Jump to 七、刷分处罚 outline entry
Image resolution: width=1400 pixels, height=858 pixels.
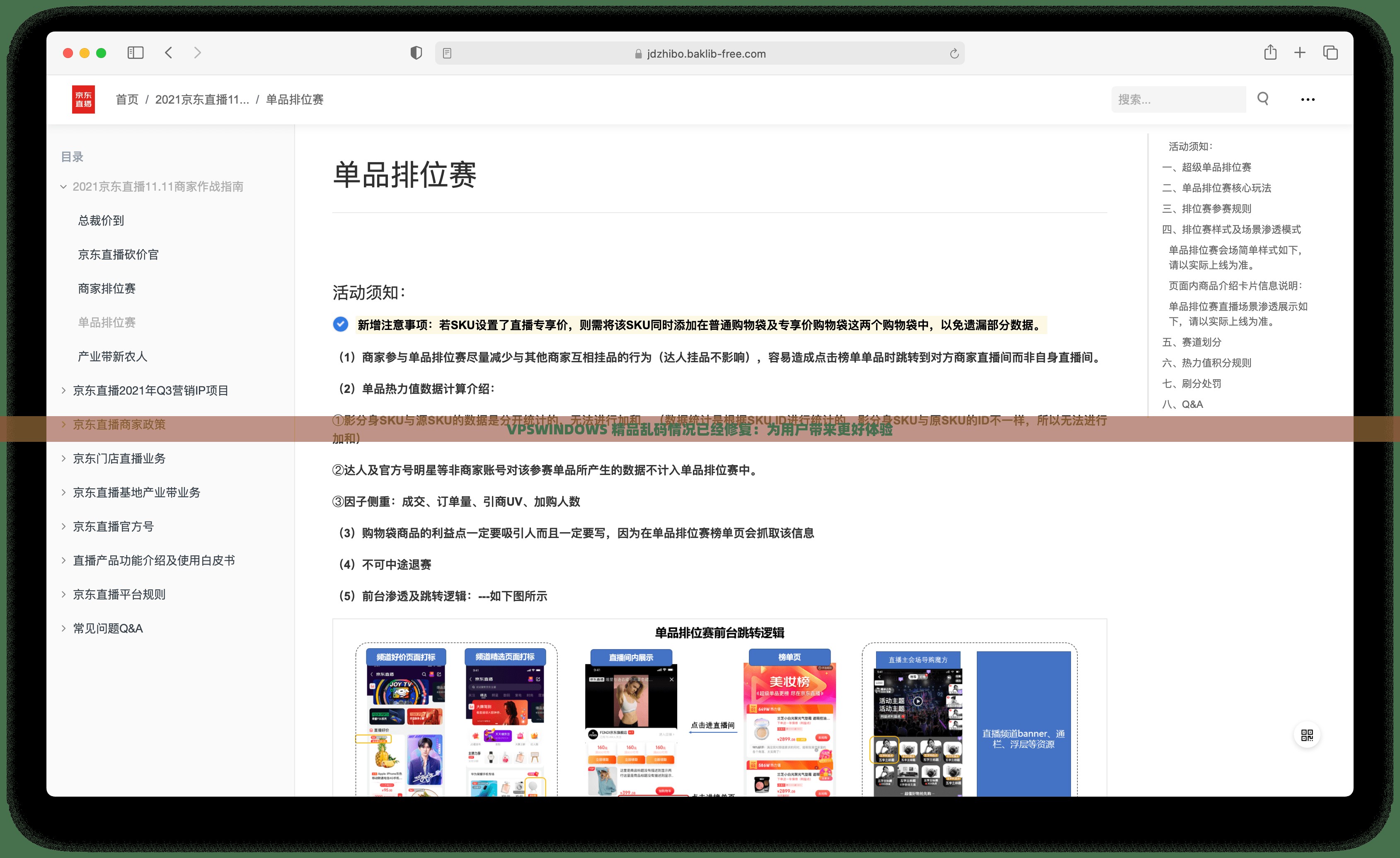1192,383
